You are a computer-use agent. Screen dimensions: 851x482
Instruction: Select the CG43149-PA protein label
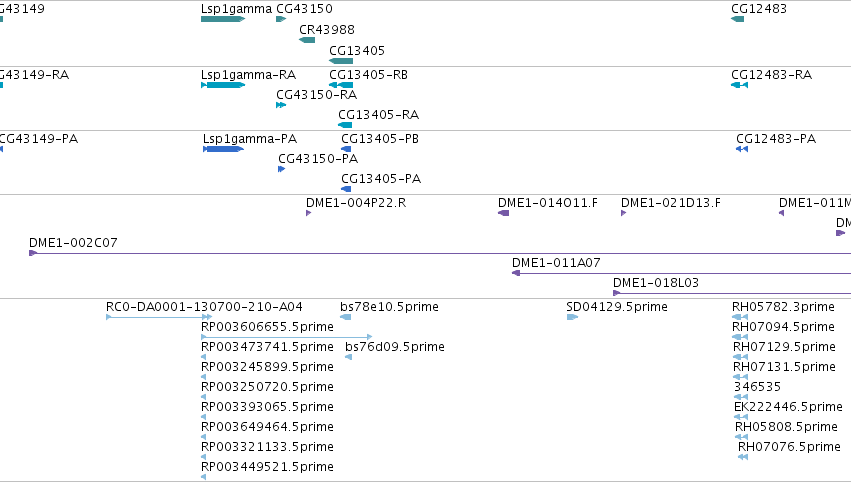click(x=39, y=138)
